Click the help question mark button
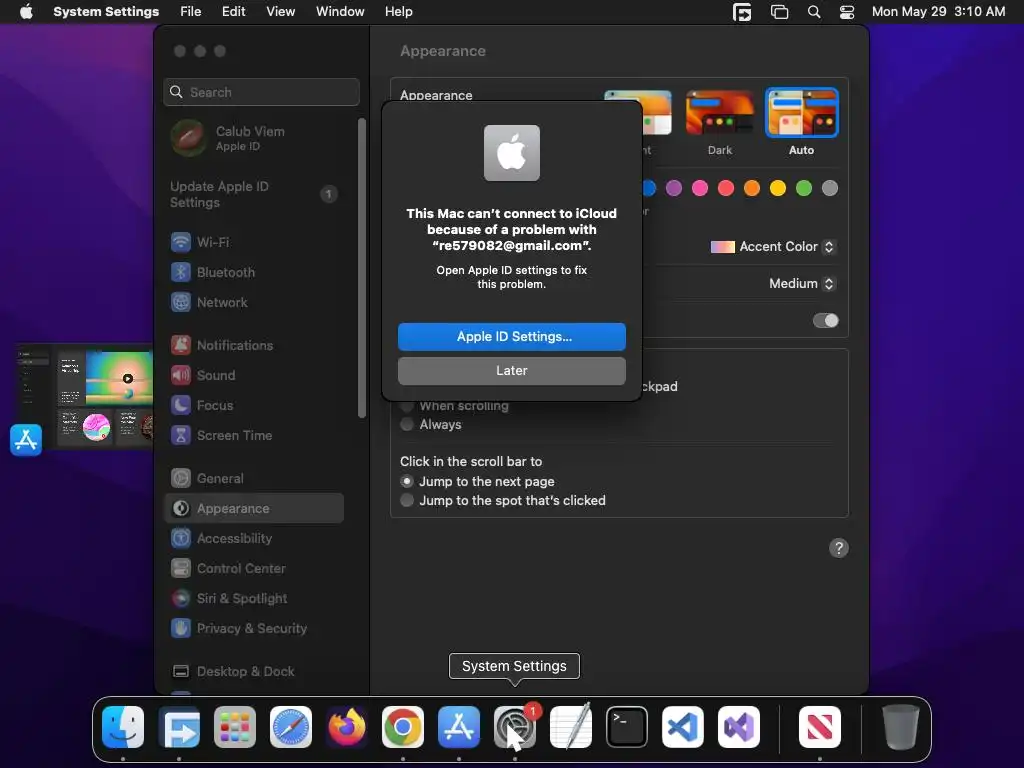The height and width of the screenshot is (768, 1024). (839, 548)
